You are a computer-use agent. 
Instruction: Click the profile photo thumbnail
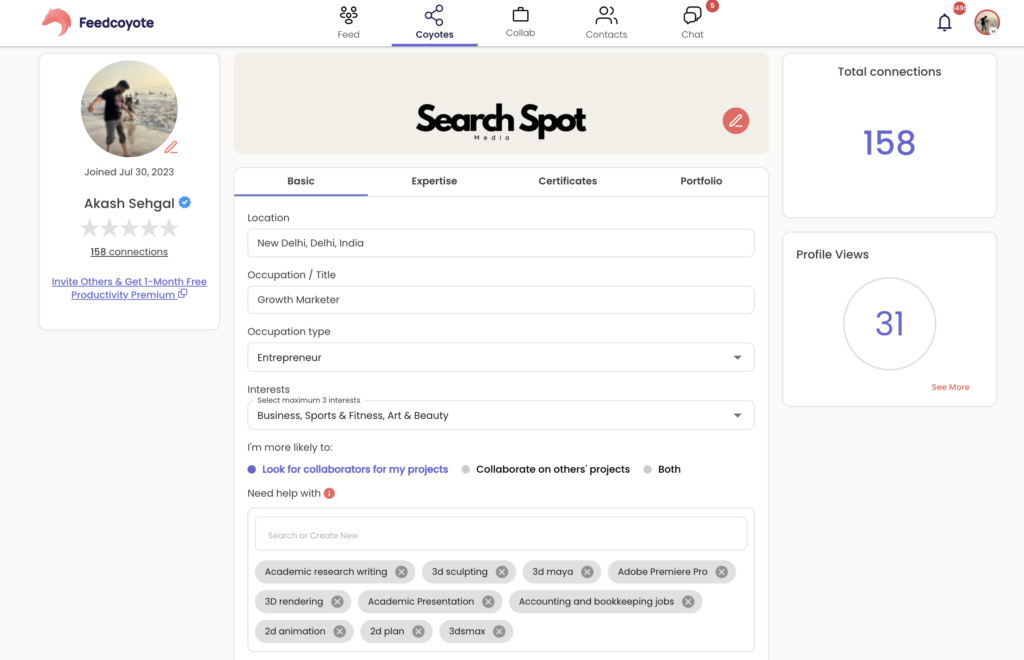(x=129, y=109)
